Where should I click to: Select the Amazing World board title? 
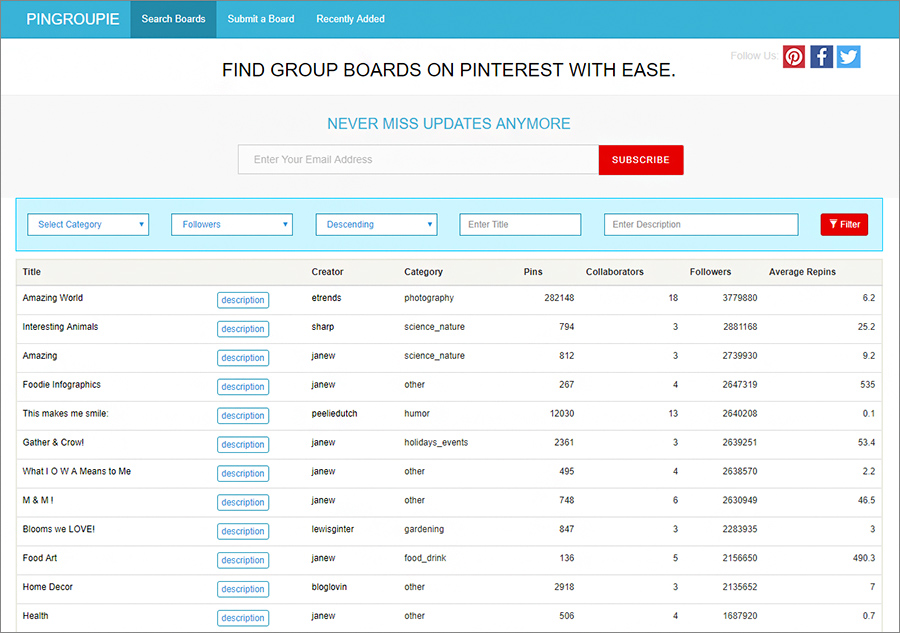[x=52, y=298]
